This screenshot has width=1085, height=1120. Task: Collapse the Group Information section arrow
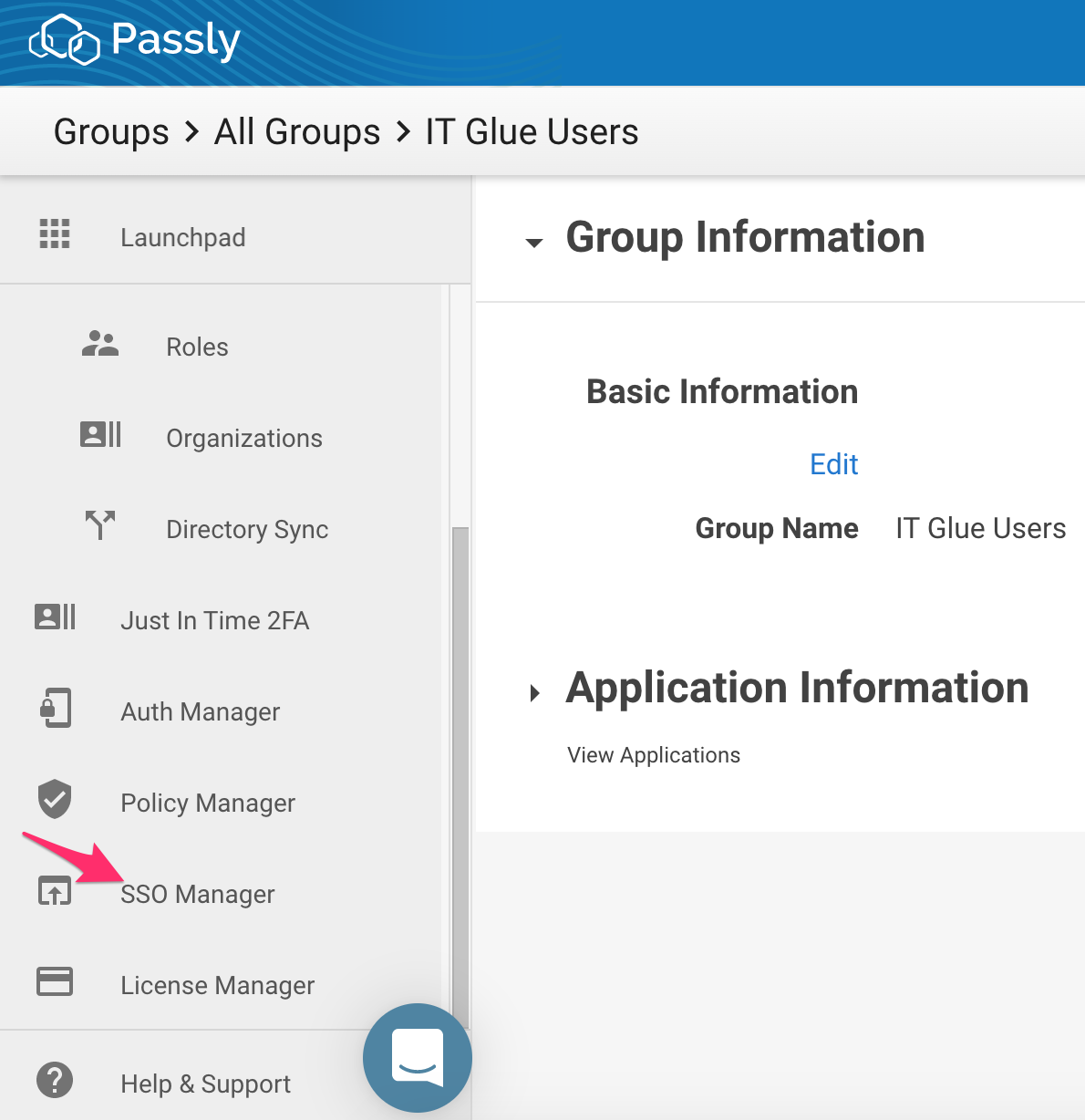click(x=534, y=243)
